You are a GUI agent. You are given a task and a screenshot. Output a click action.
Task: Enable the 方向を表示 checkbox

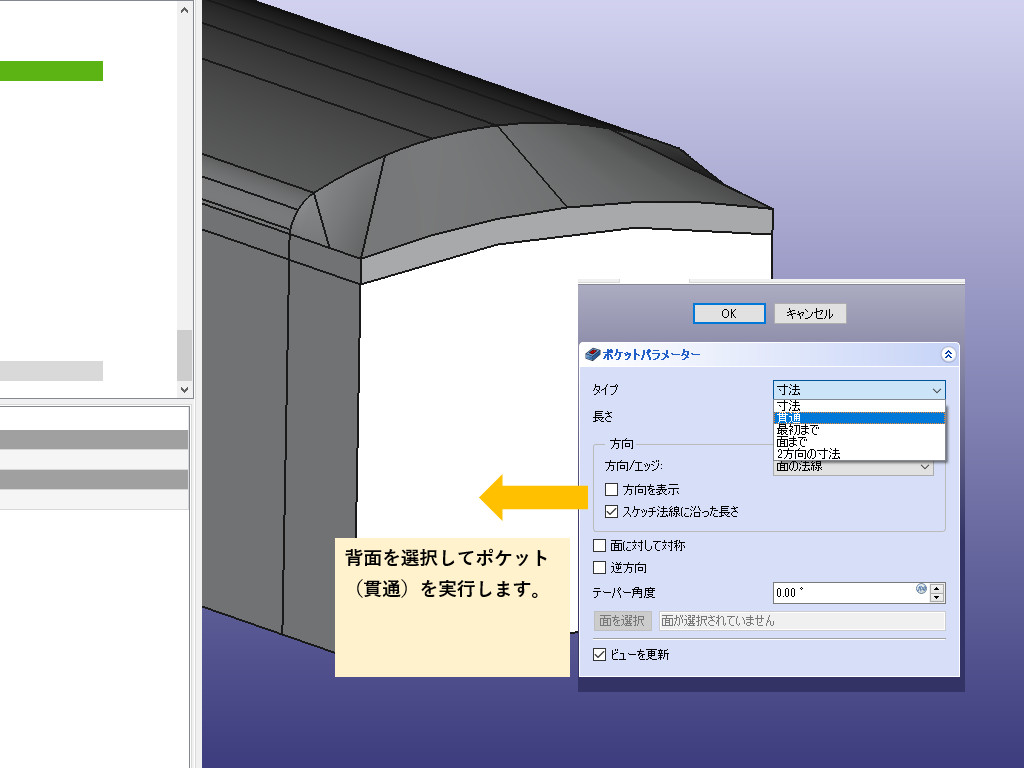coord(612,490)
